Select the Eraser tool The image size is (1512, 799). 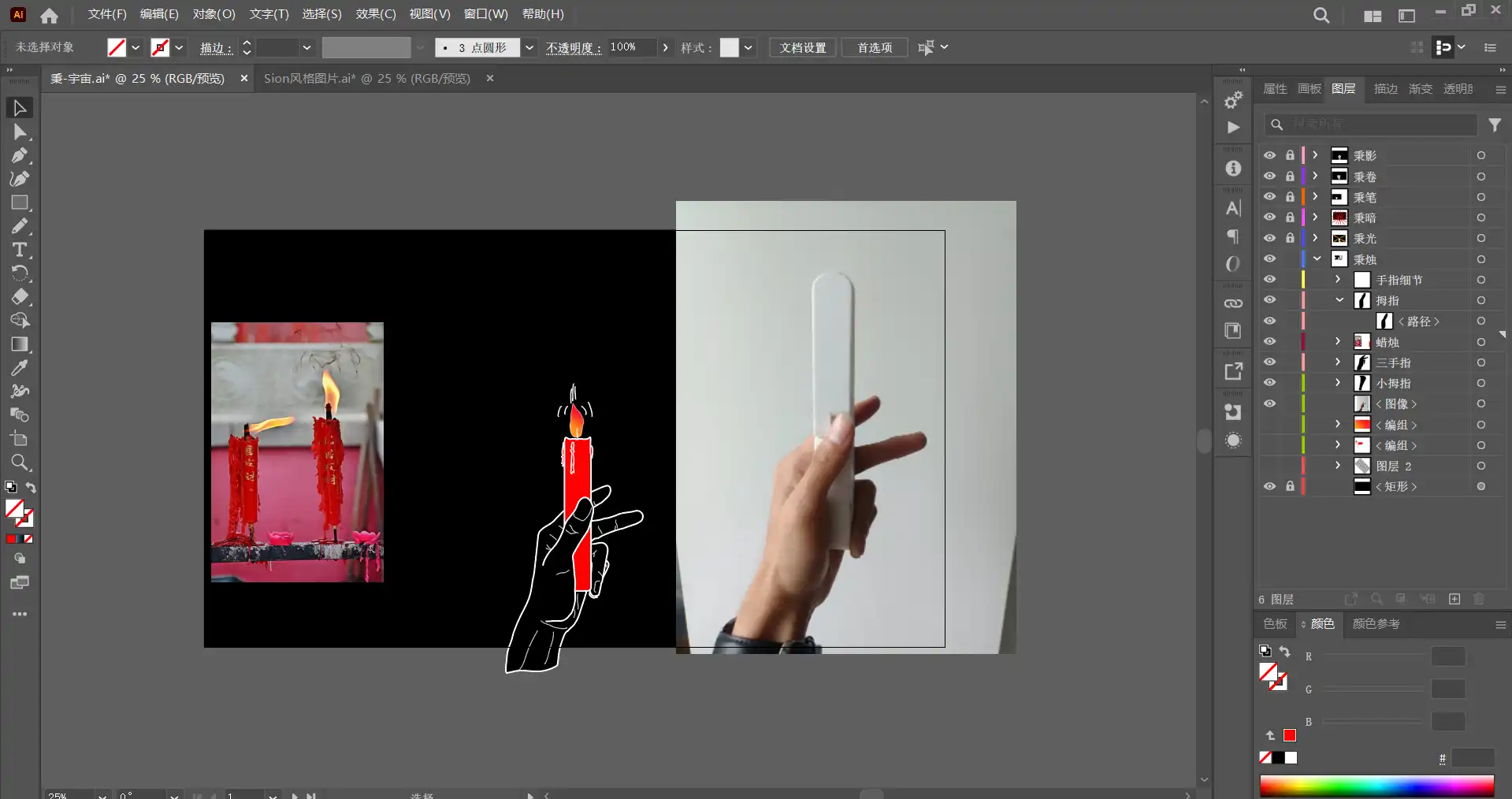[x=20, y=297]
